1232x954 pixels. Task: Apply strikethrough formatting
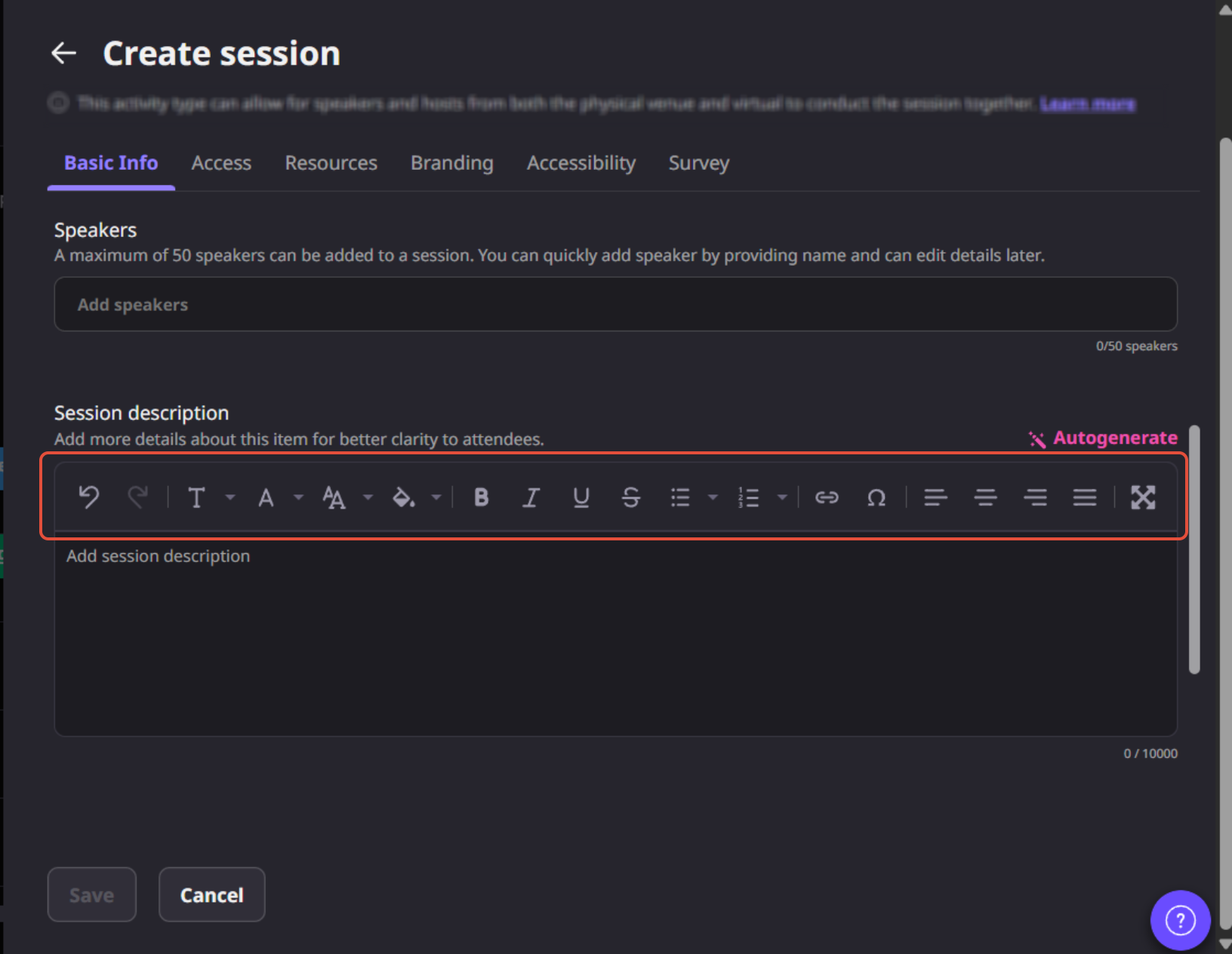[630, 497]
